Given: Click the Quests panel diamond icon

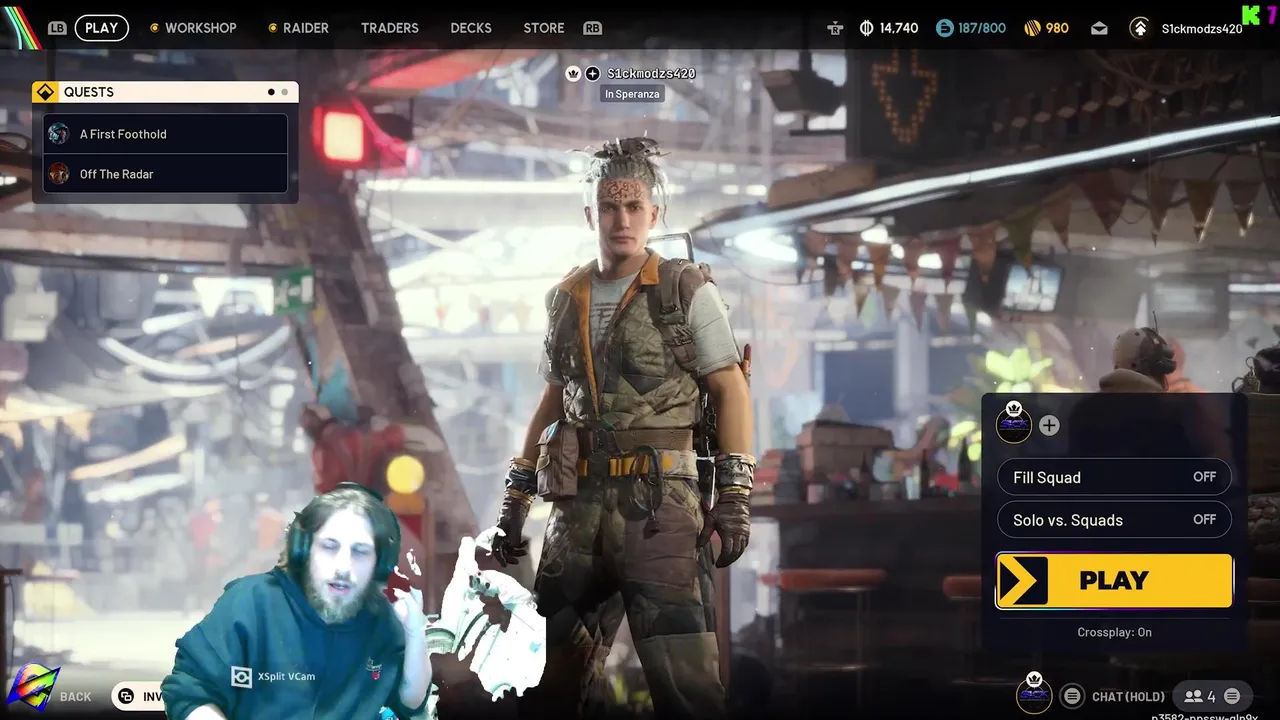Looking at the screenshot, I should (x=45, y=92).
